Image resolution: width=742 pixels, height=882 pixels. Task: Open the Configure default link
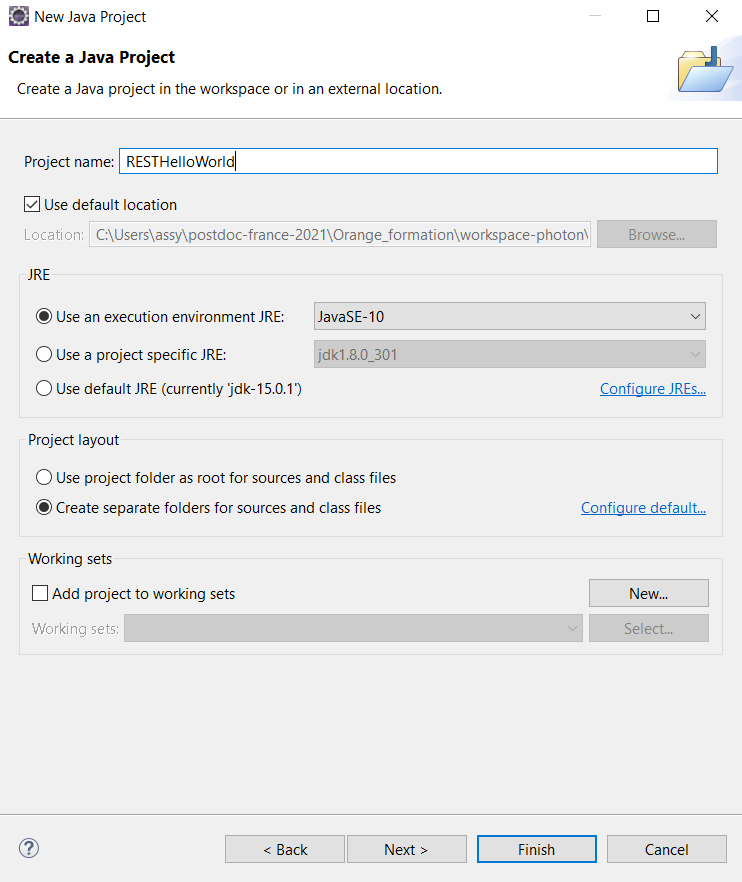[643, 508]
